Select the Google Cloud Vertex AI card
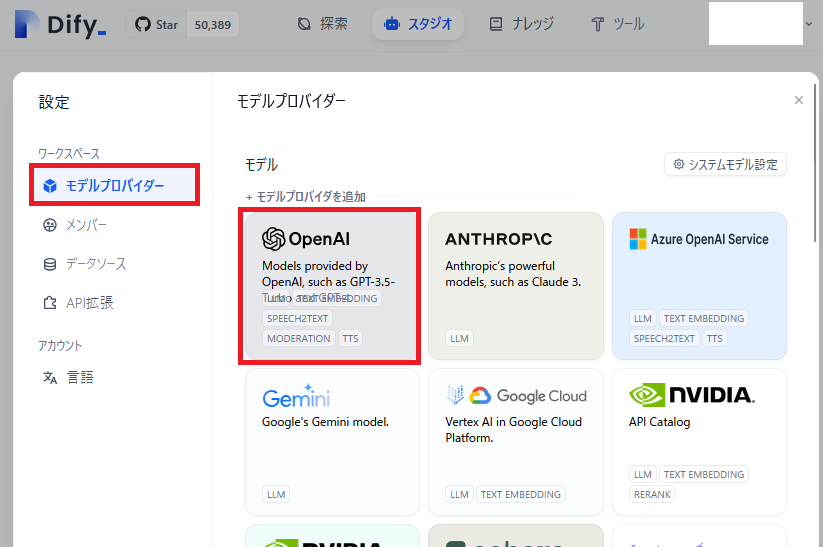This screenshot has width=823, height=547. pos(515,441)
